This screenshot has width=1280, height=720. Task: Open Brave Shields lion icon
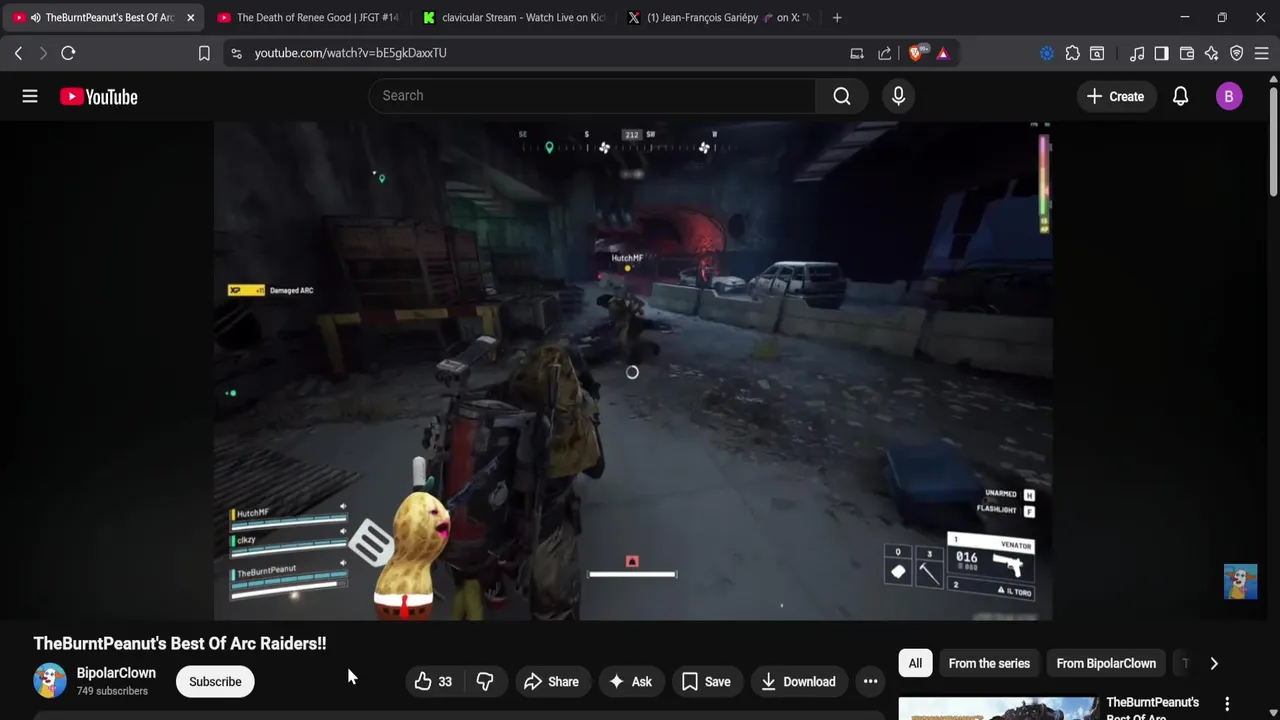tap(916, 53)
